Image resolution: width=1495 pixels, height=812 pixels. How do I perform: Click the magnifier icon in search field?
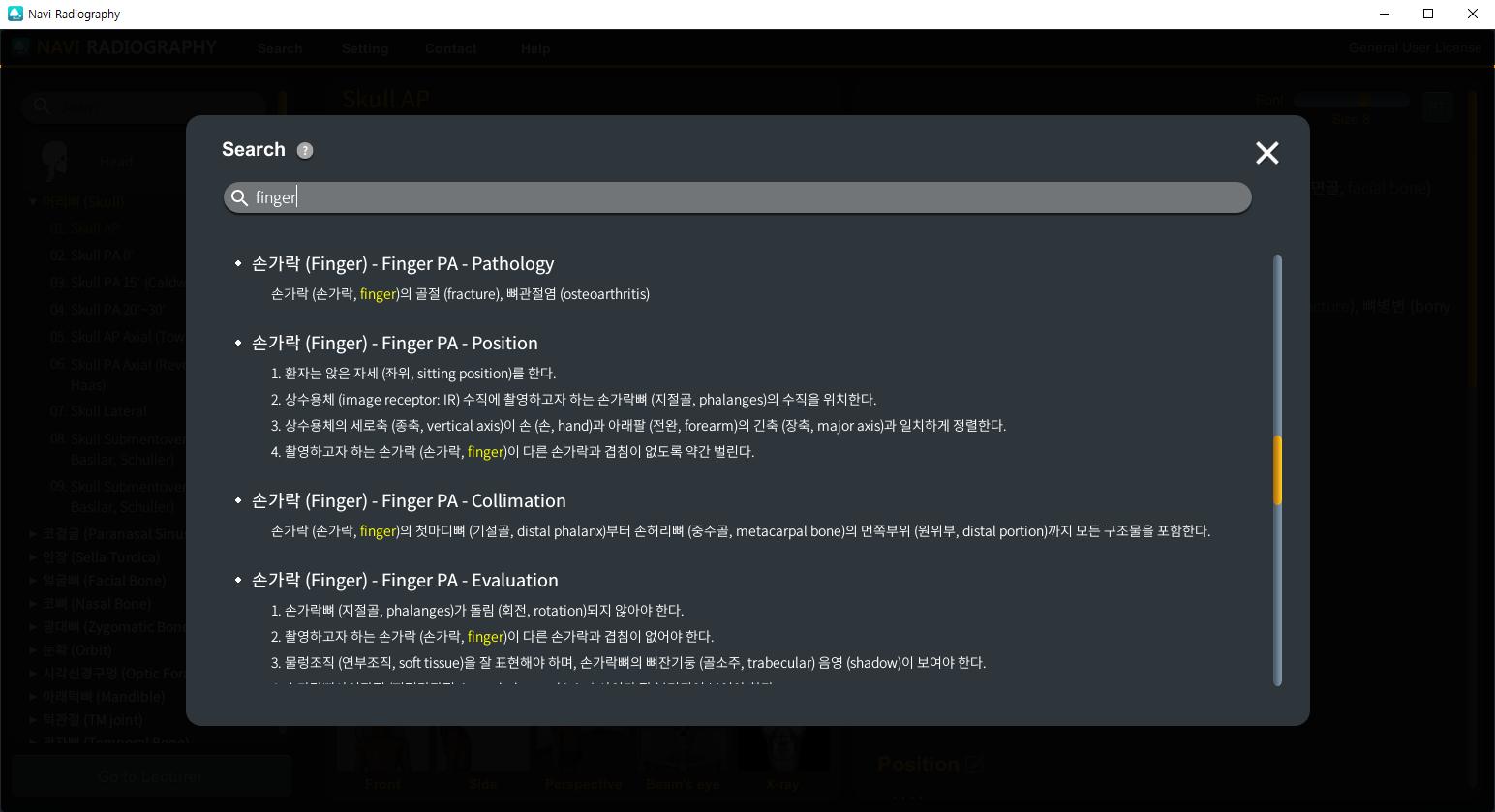pos(239,197)
